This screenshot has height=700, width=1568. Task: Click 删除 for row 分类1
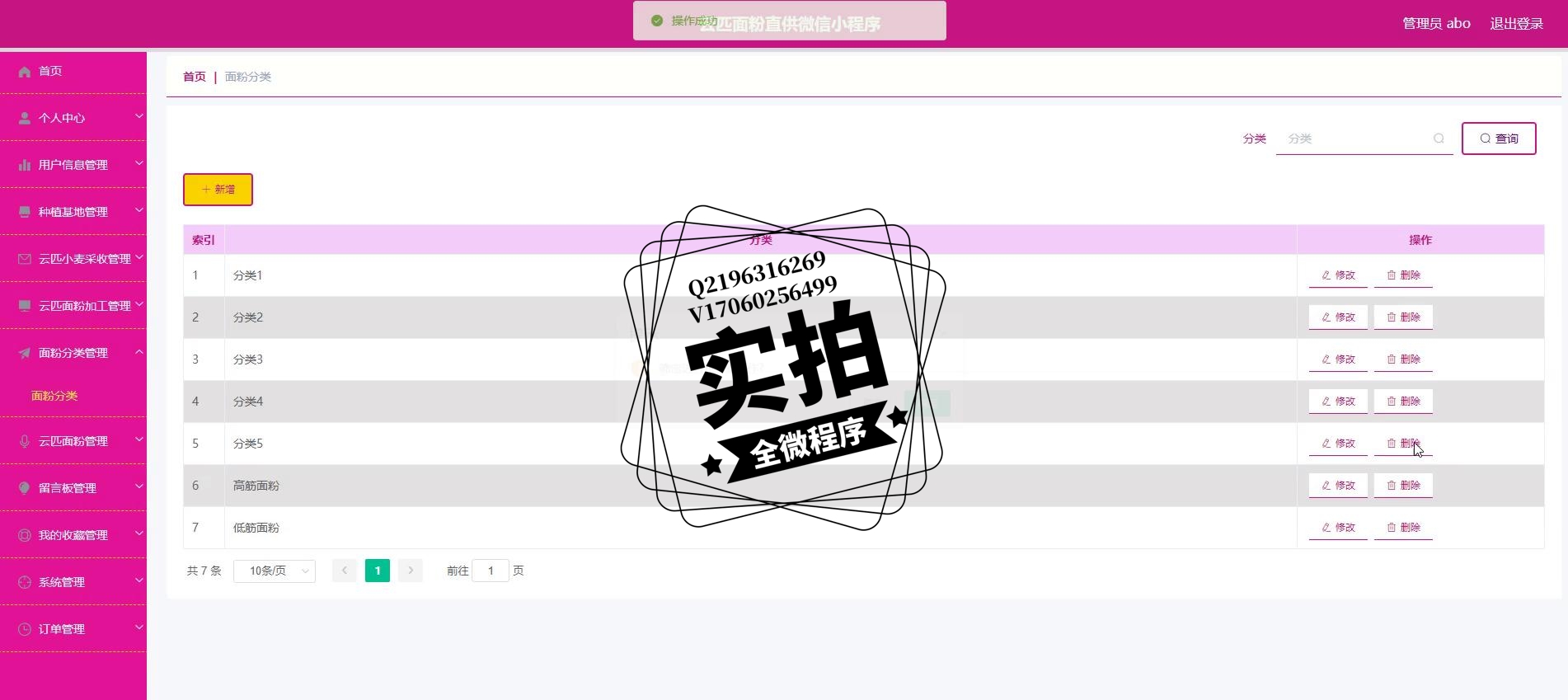pyautogui.click(x=1403, y=275)
